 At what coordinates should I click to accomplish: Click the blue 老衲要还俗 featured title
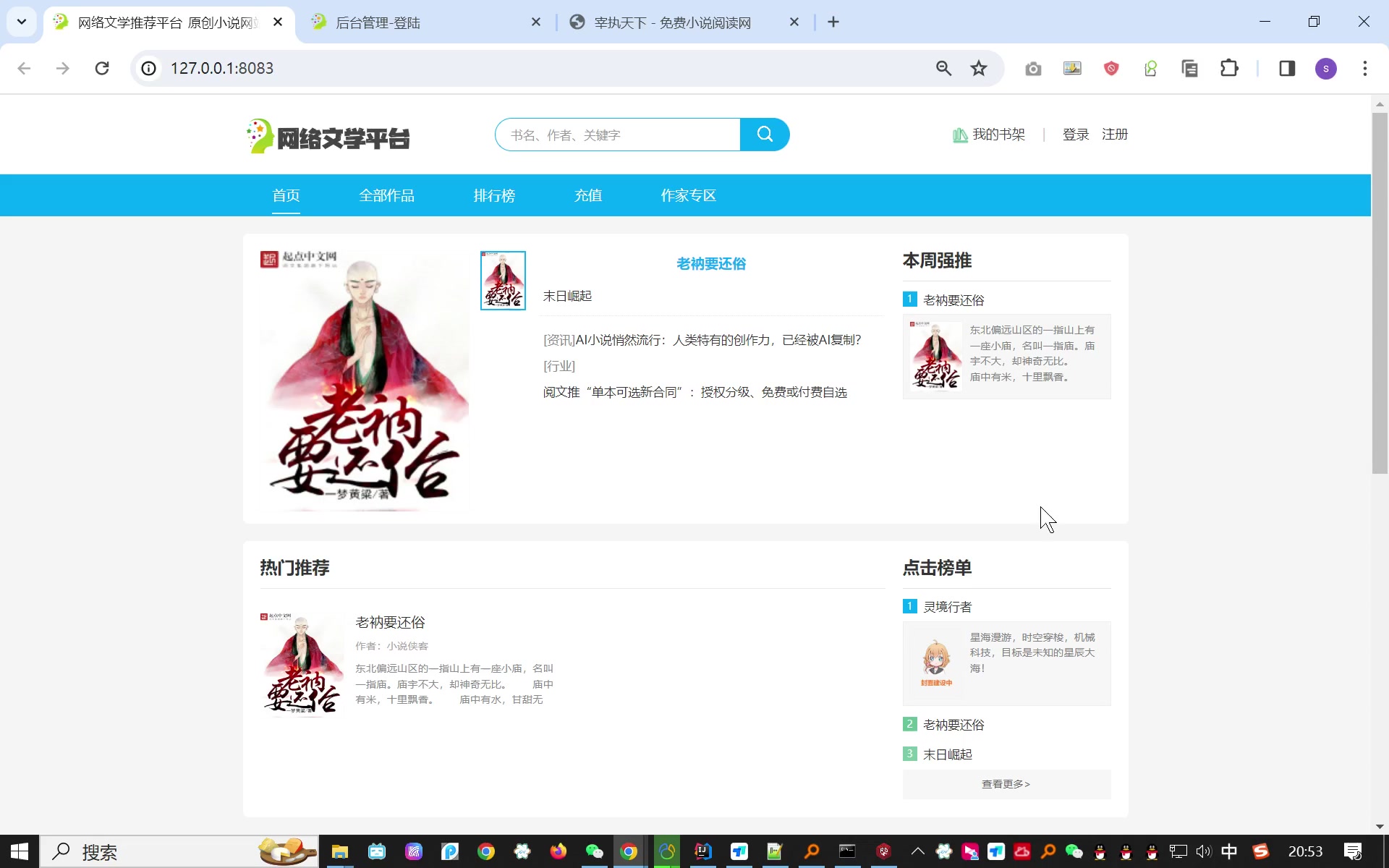click(x=711, y=264)
